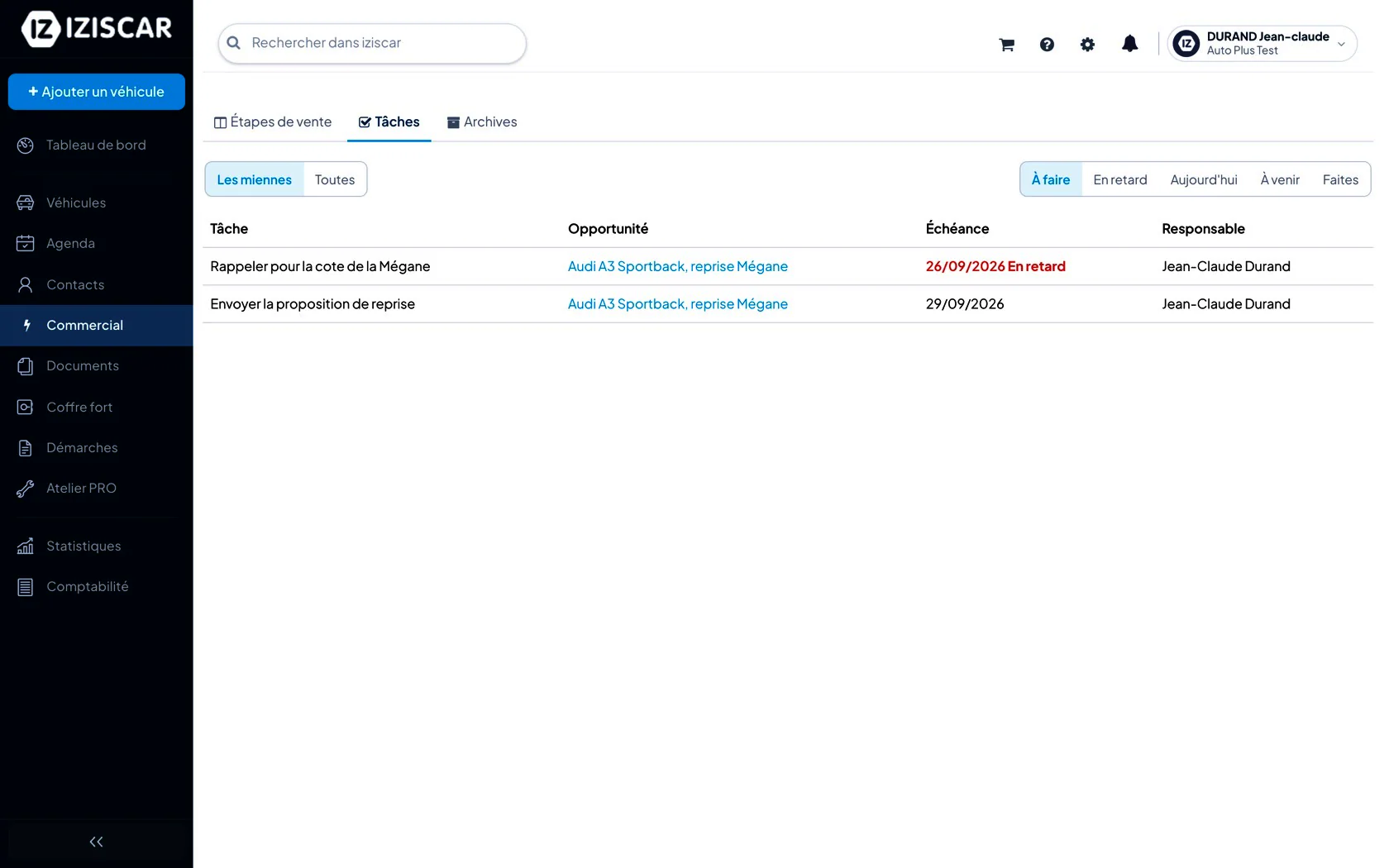Viewport: 1389px width, 868px height.
Task: Filter tasks by Faites
Action: [1340, 179]
